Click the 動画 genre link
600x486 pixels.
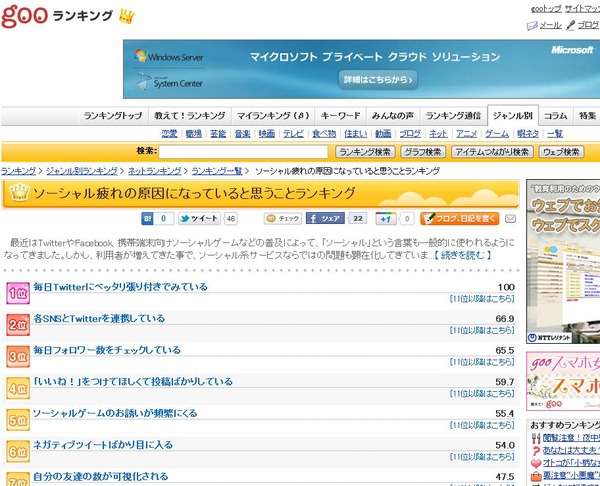pyautogui.click(x=383, y=134)
